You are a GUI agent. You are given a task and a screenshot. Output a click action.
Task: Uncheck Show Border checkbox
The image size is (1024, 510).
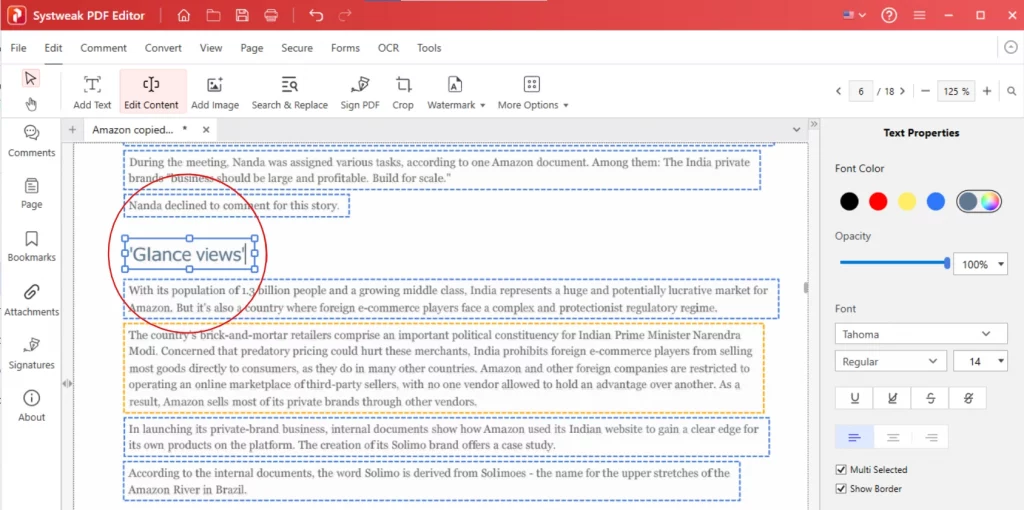coord(841,488)
